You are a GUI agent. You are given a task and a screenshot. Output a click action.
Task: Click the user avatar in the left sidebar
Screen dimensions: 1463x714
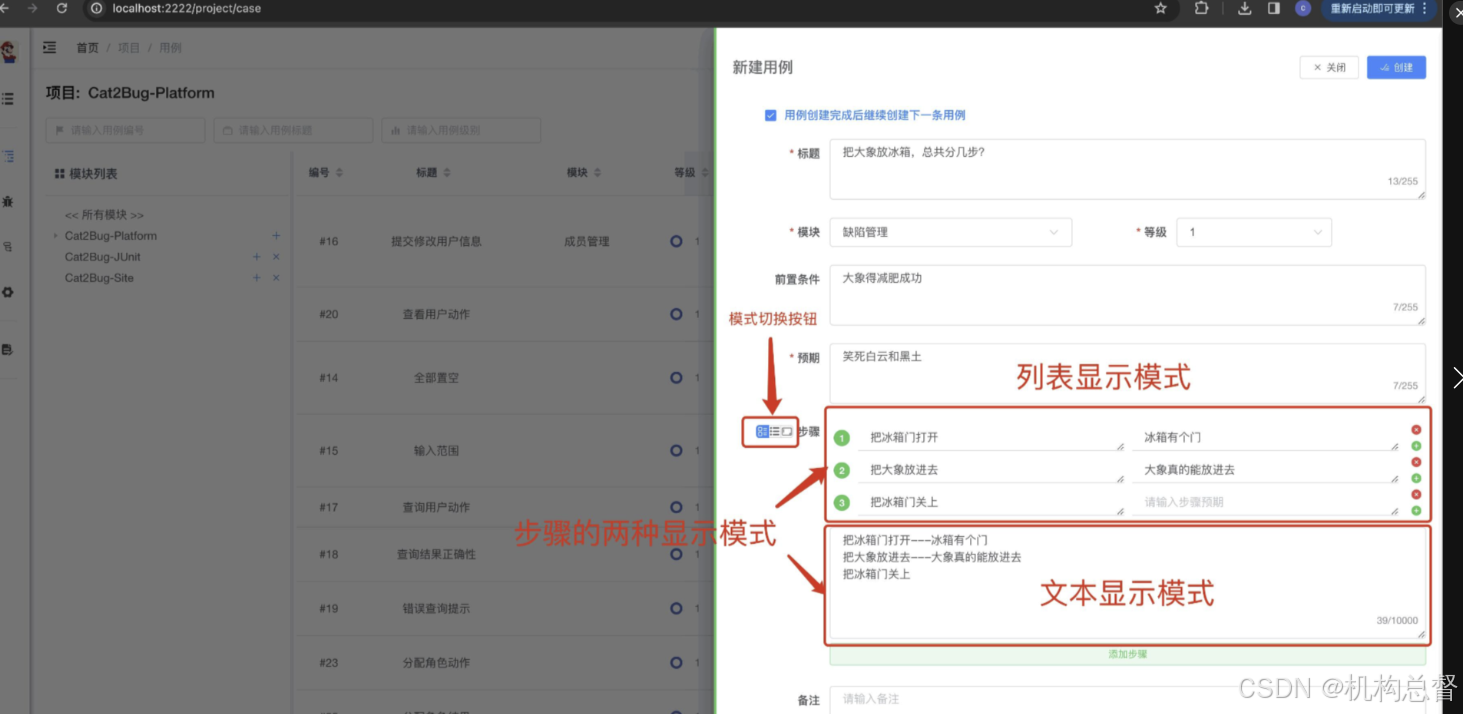(9, 51)
